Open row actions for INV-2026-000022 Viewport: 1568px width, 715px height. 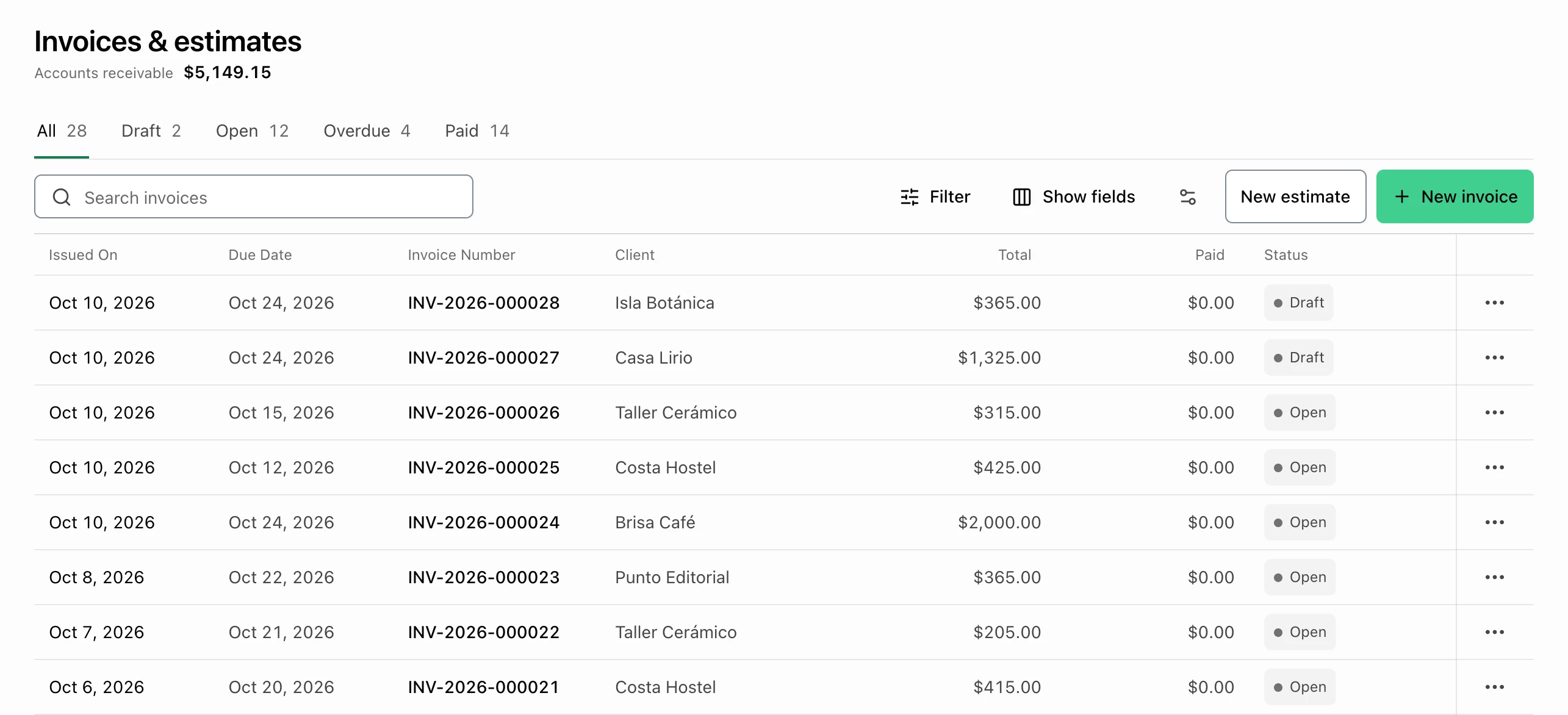point(1494,632)
